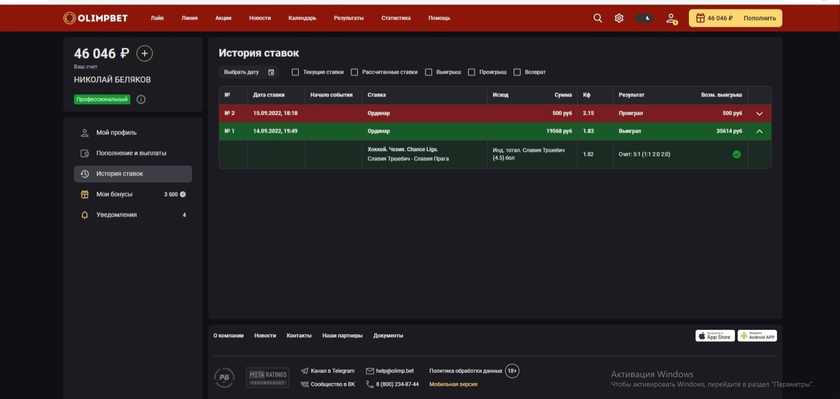Toggle the dark mode theme switch

click(x=644, y=18)
